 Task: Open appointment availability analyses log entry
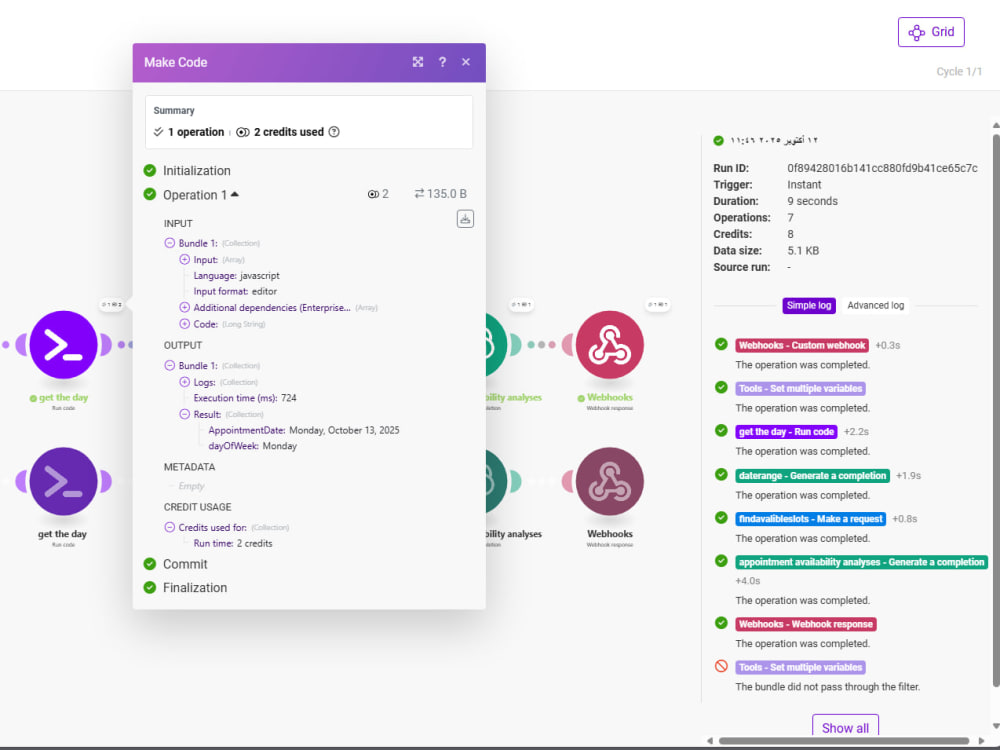861,562
